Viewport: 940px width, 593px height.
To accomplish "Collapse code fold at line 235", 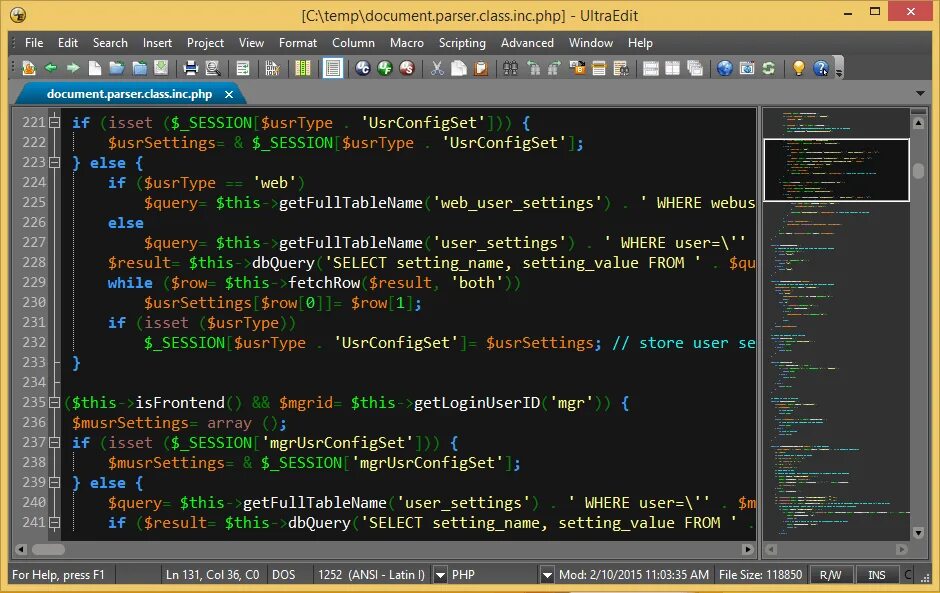I will pos(55,402).
